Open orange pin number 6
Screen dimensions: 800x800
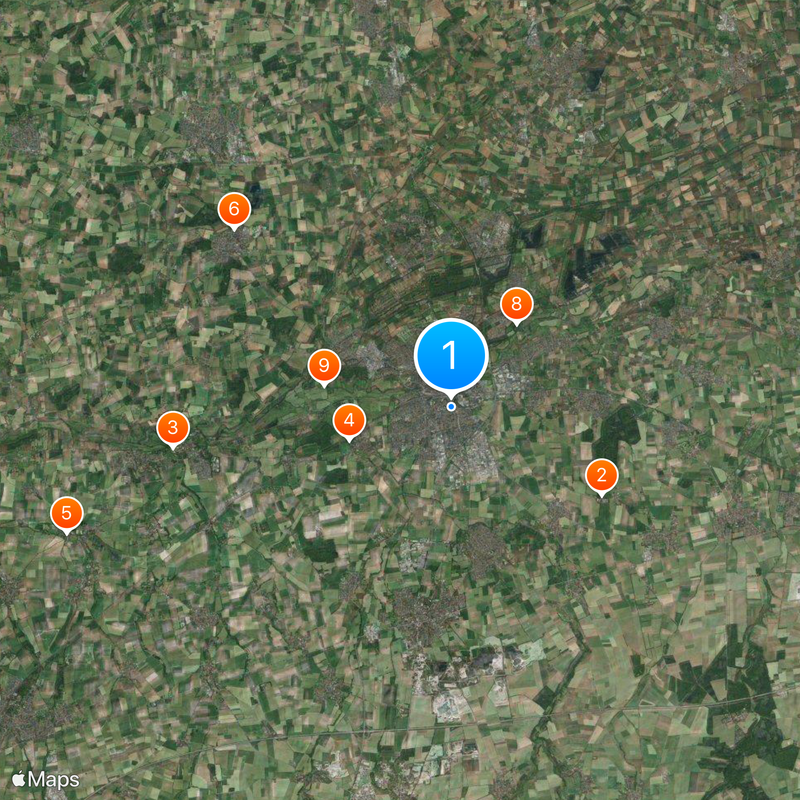pos(234,209)
